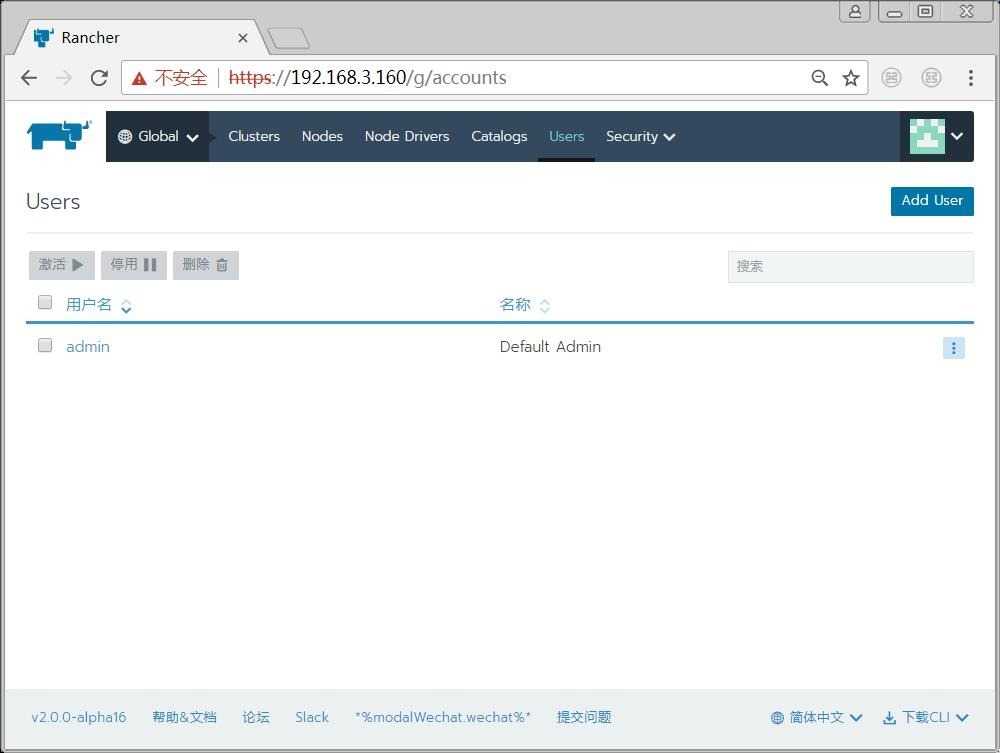This screenshot has width=1000, height=753.
Task: Click the address bar URL
Action: click(367, 78)
